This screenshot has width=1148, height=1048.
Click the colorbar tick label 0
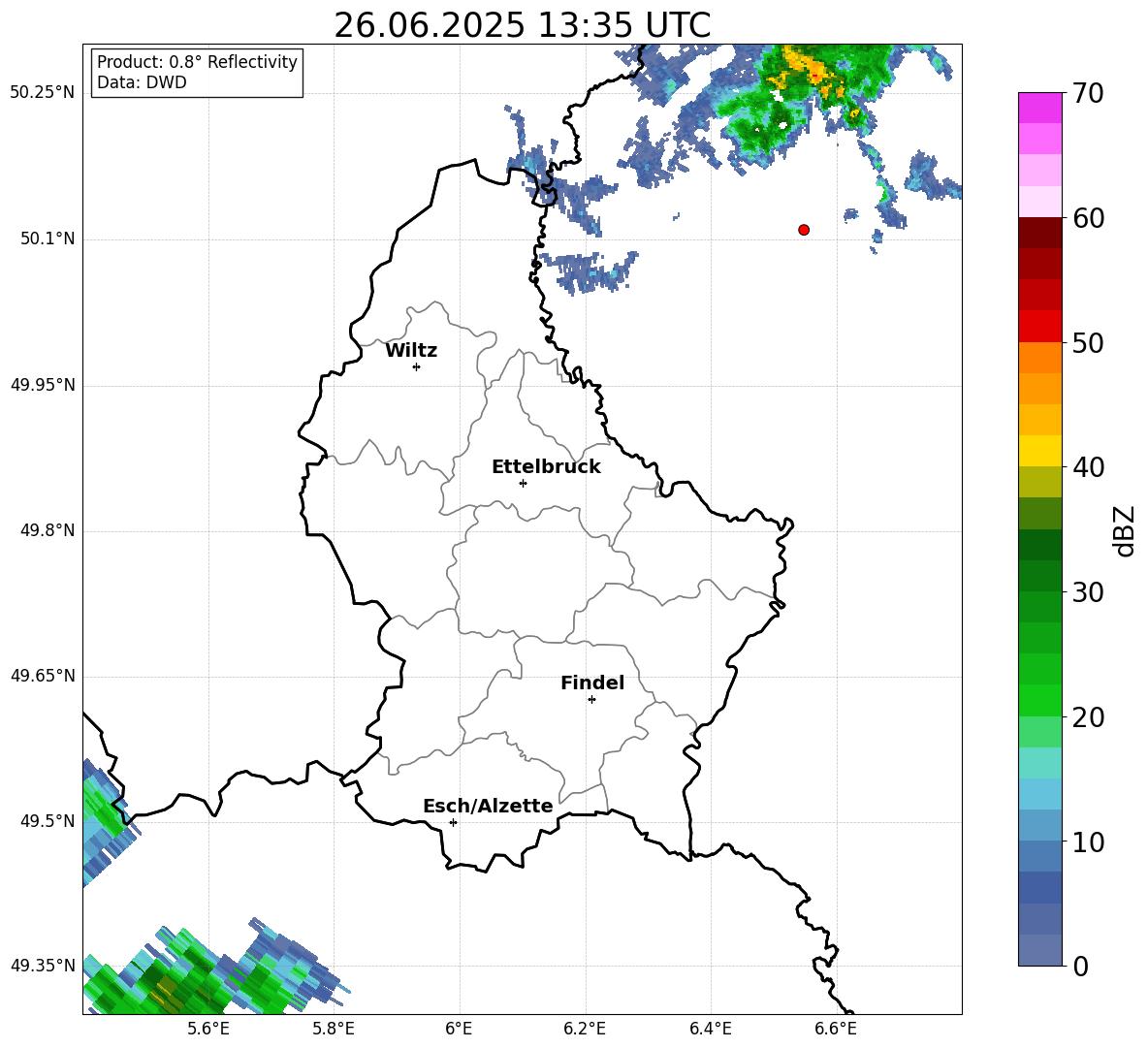[x=1081, y=966]
